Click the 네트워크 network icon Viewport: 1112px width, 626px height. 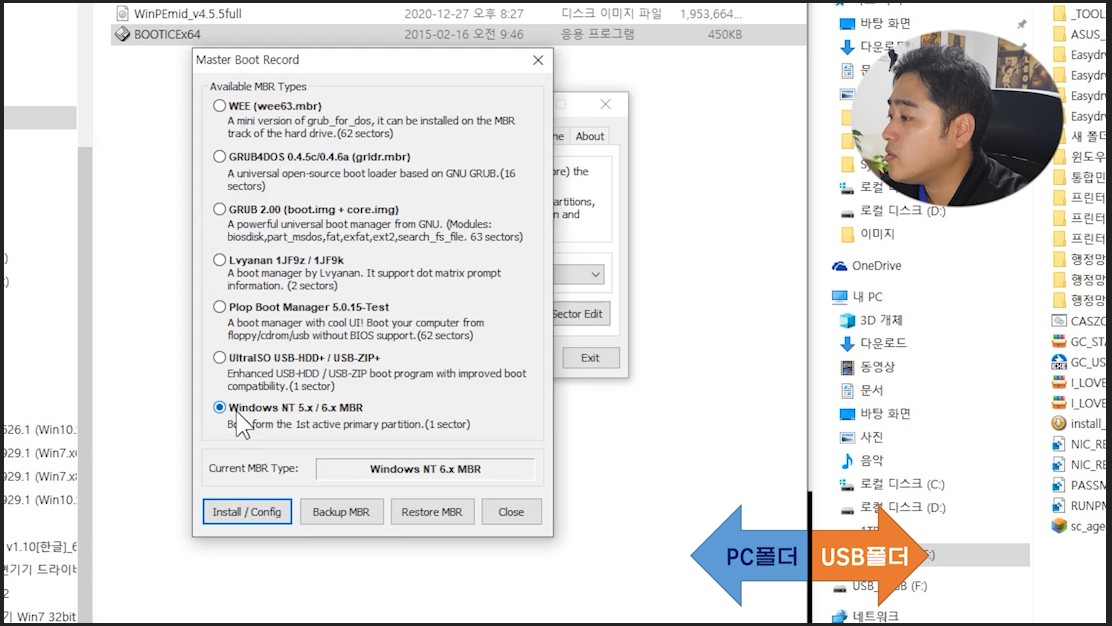tap(840, 617)
